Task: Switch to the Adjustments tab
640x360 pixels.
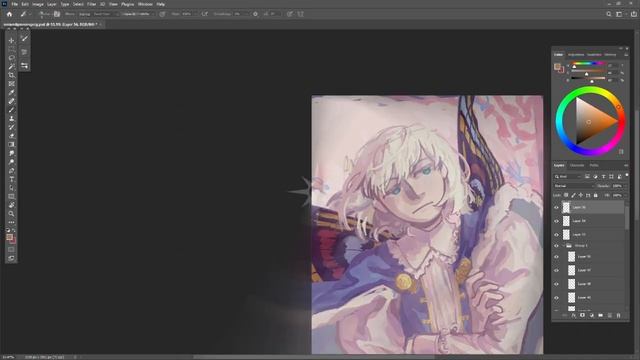Action: [576, 55]
